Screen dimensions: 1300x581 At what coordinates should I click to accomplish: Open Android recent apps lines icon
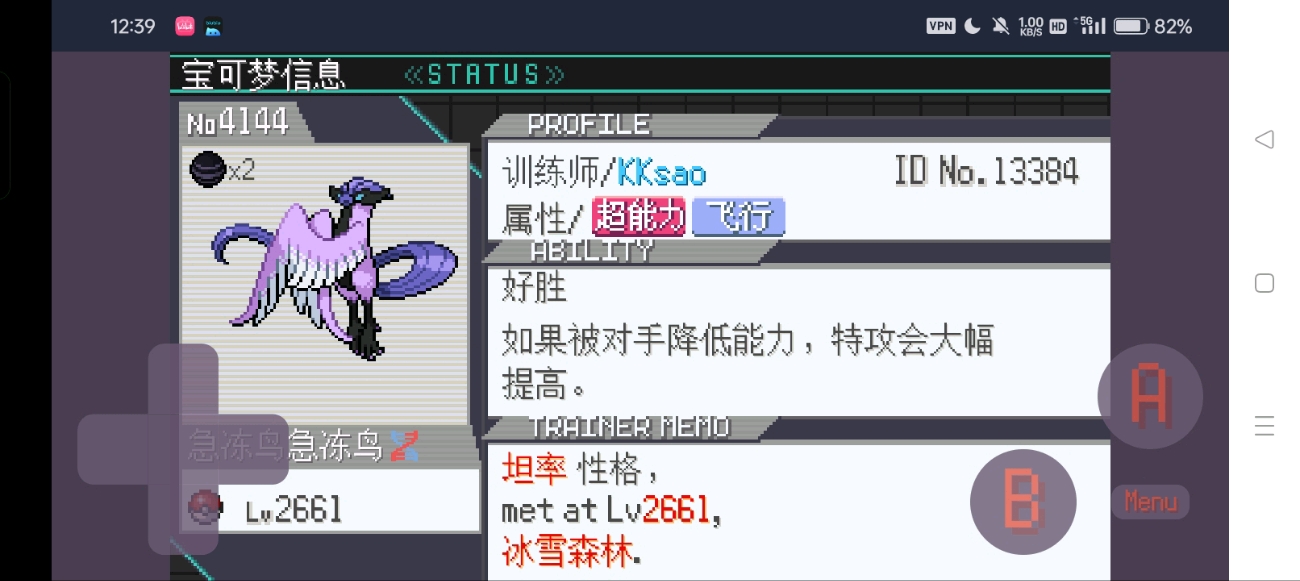1264,426
